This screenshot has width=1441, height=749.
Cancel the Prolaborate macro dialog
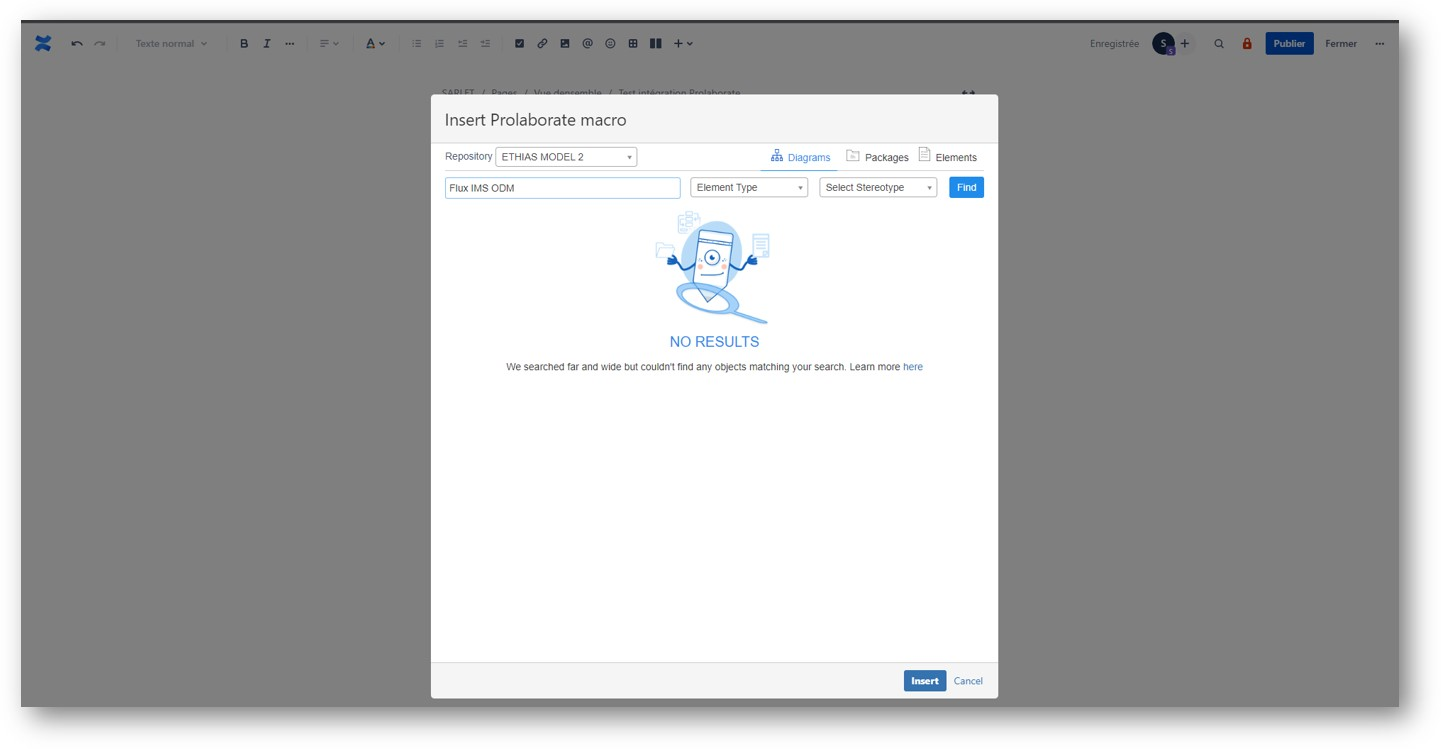click(x=968, y=681)
